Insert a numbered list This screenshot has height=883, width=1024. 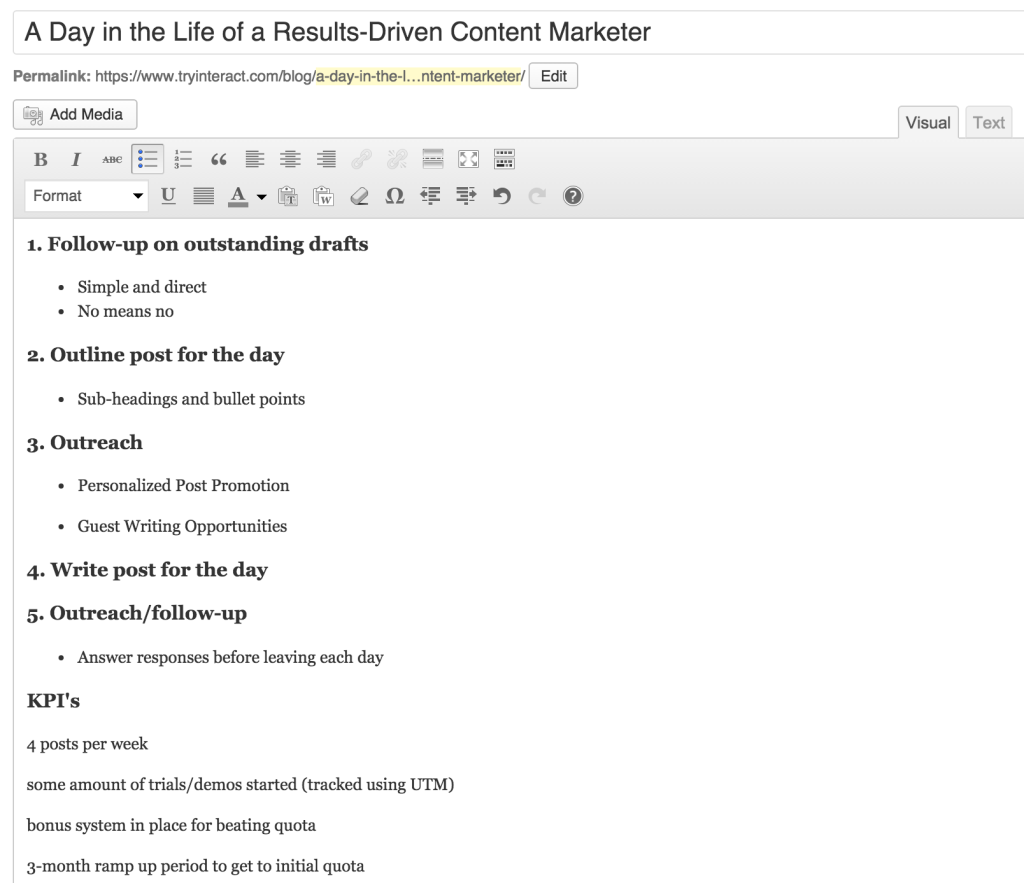coord(183,159)
